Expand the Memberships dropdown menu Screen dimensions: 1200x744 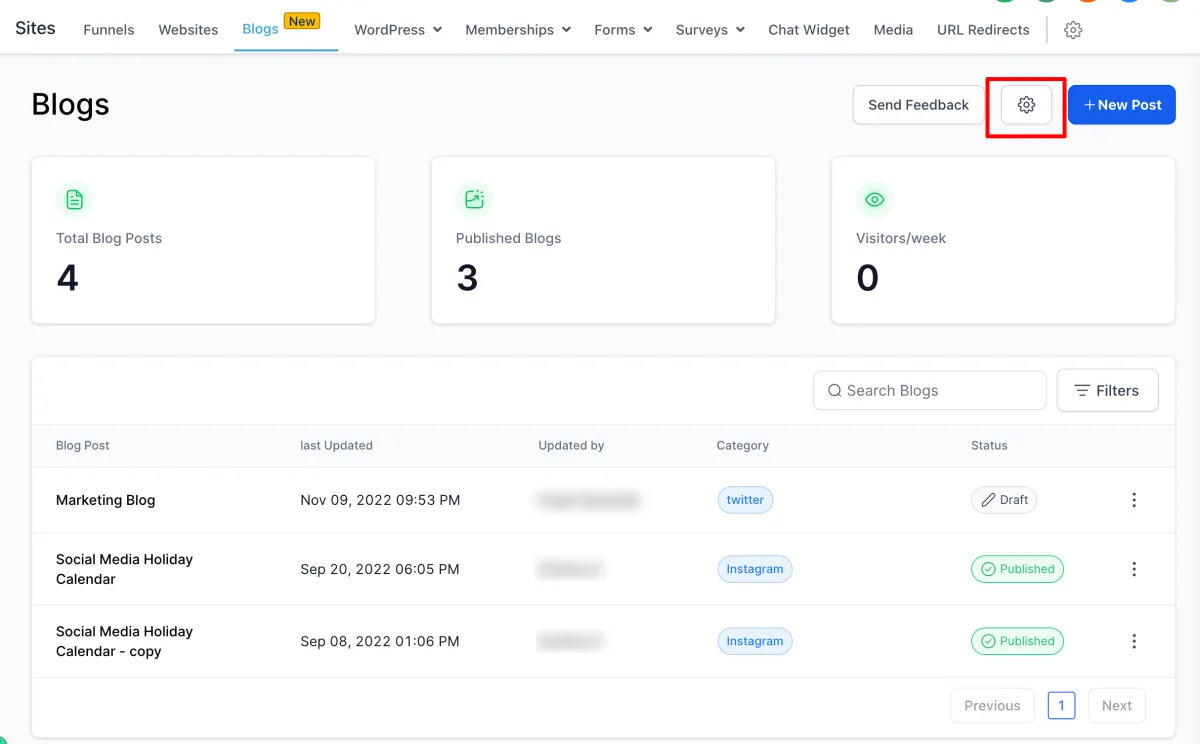click(517, 30)
